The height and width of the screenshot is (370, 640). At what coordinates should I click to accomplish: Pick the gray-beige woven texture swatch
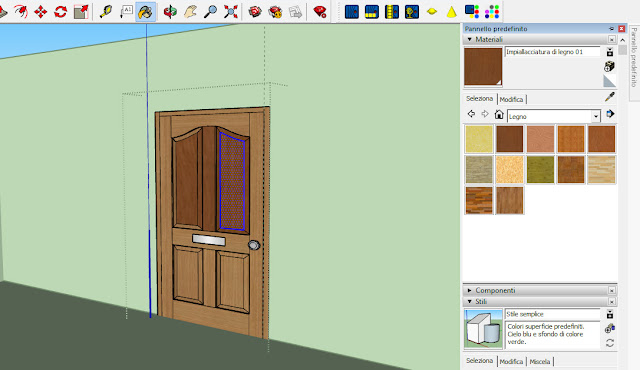pyautogui.click(x=479, y=170)
